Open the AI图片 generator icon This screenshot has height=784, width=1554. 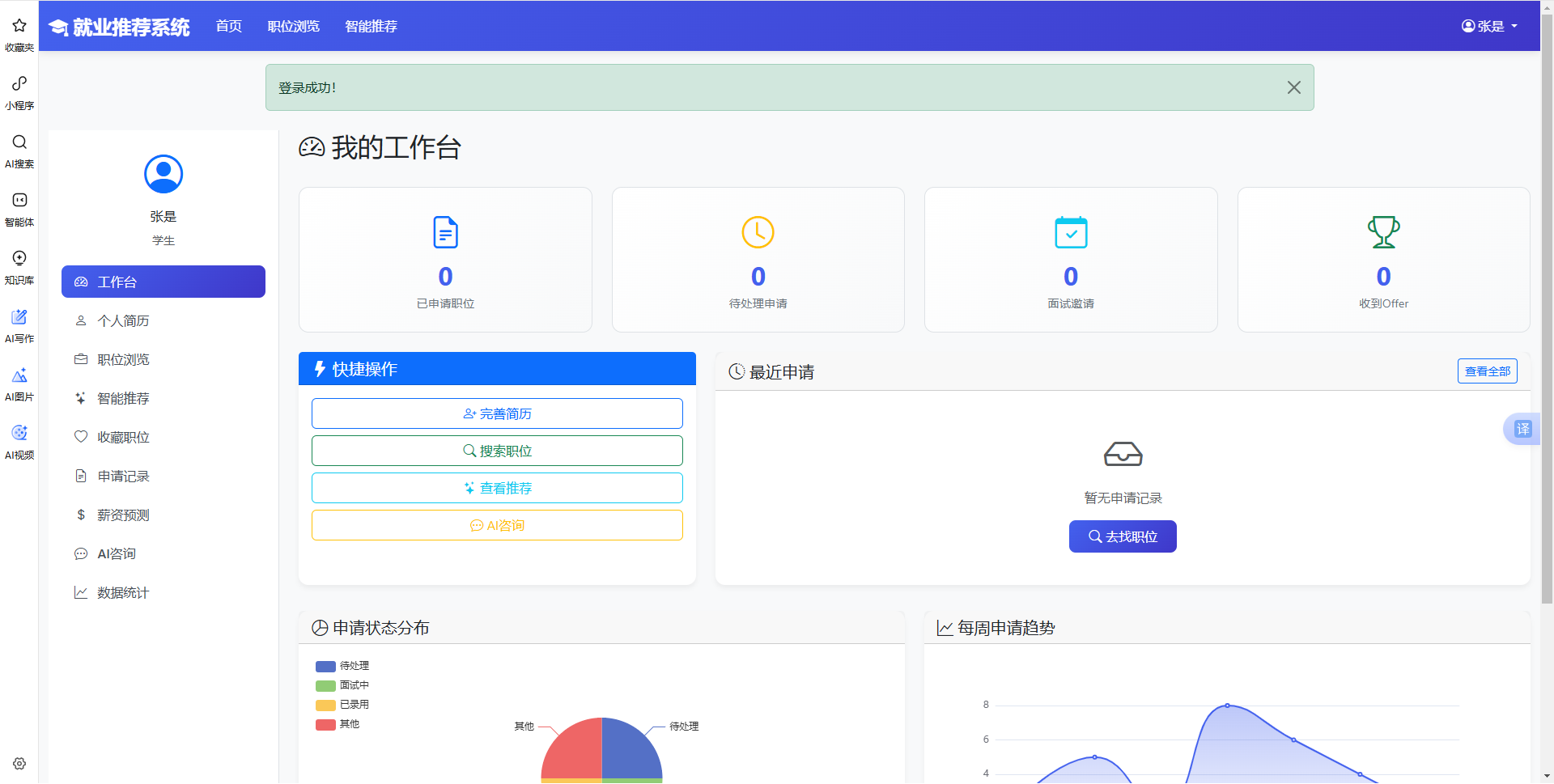pos(19,383)
